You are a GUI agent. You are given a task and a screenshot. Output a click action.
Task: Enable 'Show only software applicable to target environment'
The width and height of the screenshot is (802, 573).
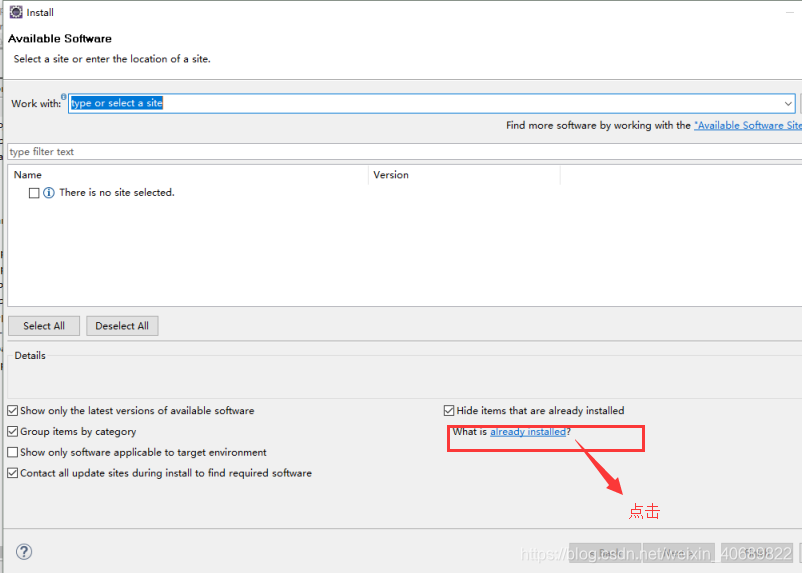[x=13, y=452]
